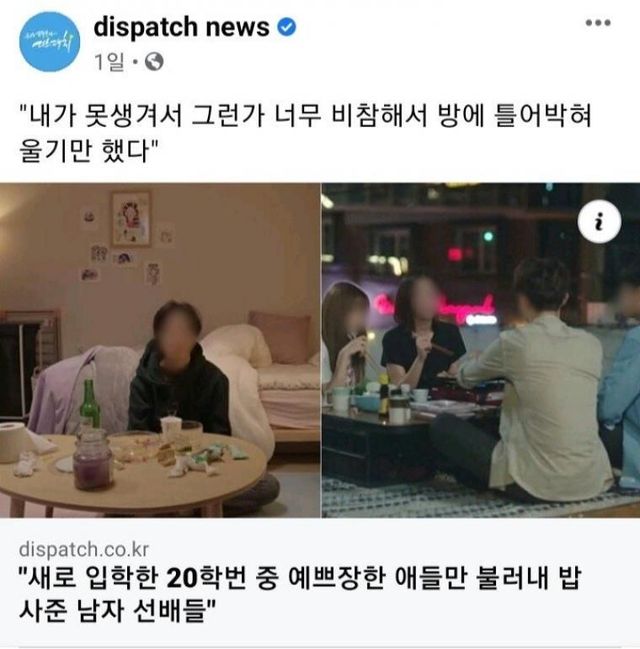The image size is (640, 649).
Task: Open the three-dot post options menu
Action: 598,23
